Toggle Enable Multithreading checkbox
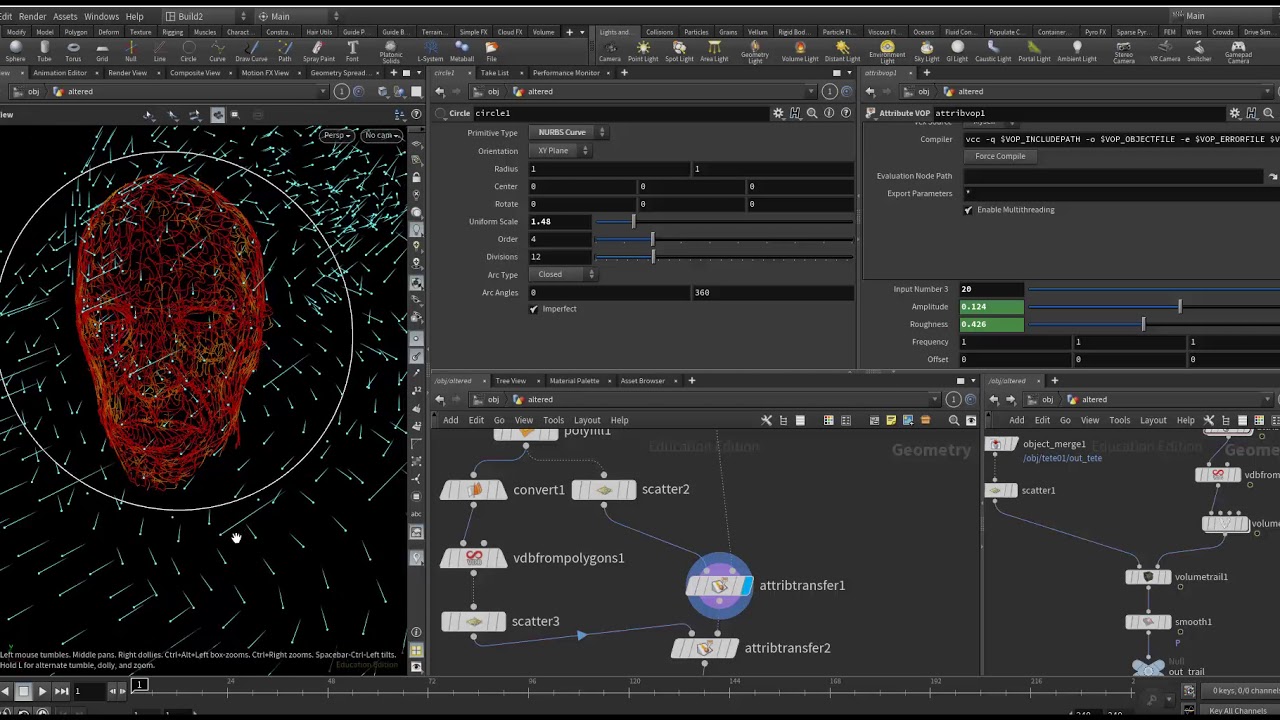The height and width of the screenshot is (720, 1280). tap(968, 210)
